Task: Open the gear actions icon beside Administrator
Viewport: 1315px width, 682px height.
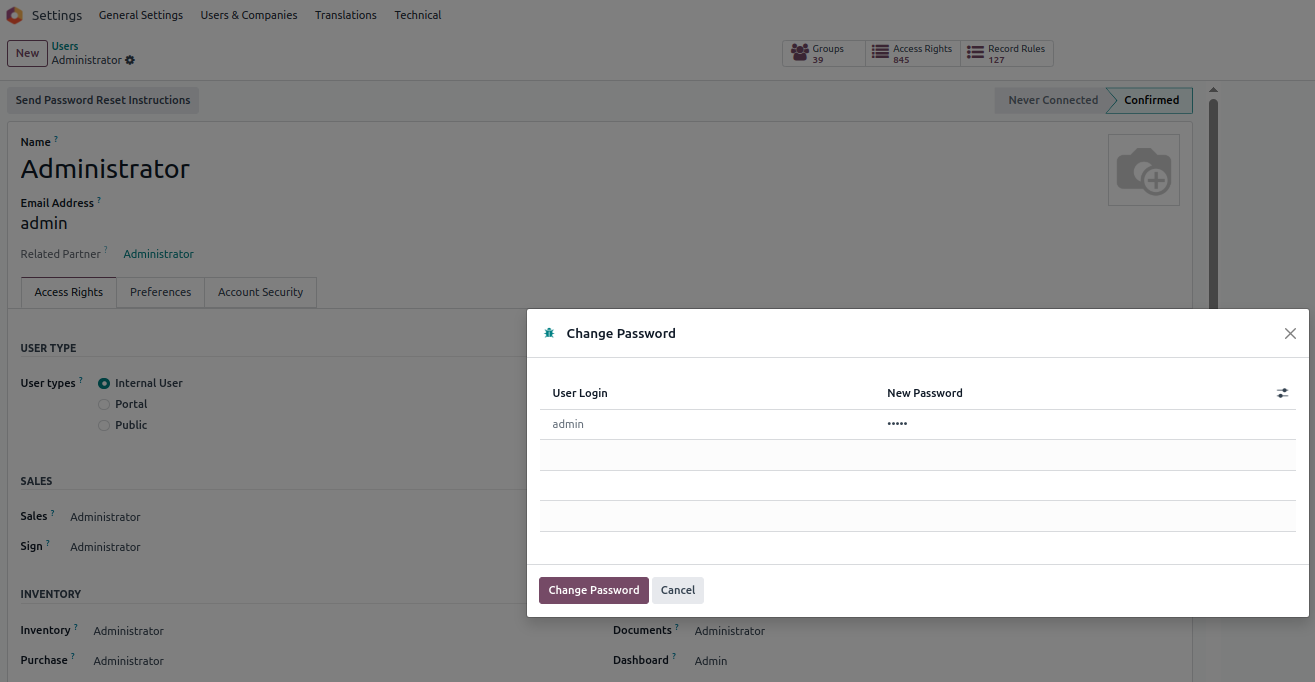Action: 130,60
